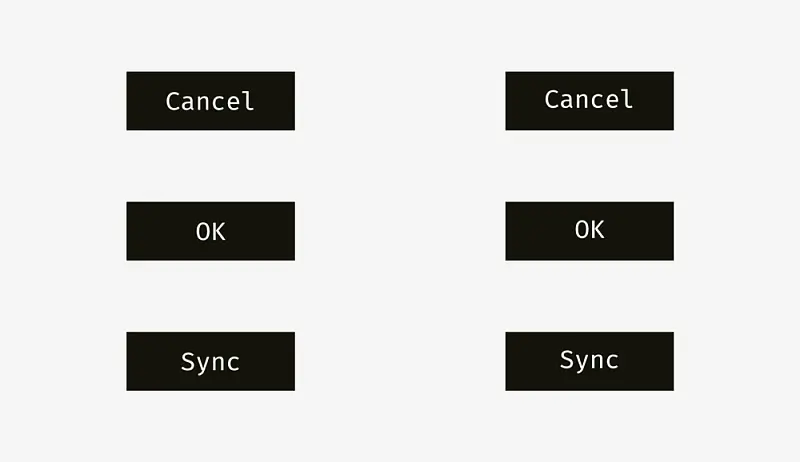This screenshot has height=462, width=800.
Task: Click the OK button above right Sync
Action: coord(589,231)
